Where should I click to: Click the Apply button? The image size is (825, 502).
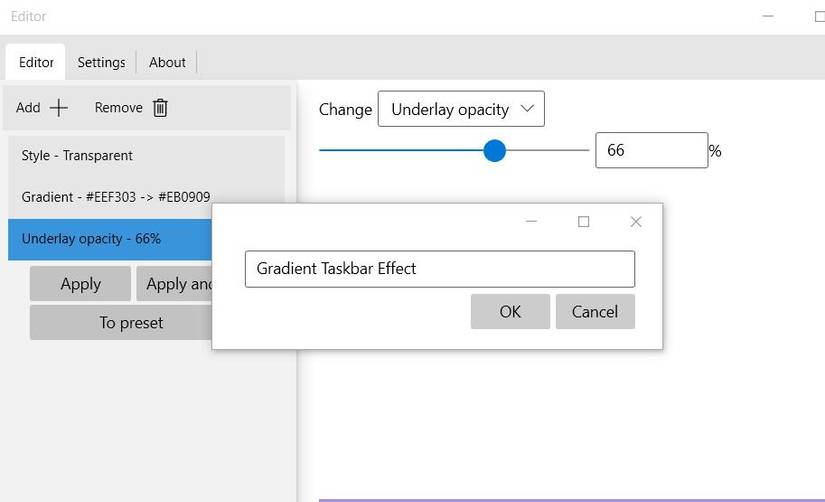pos(80,284)
